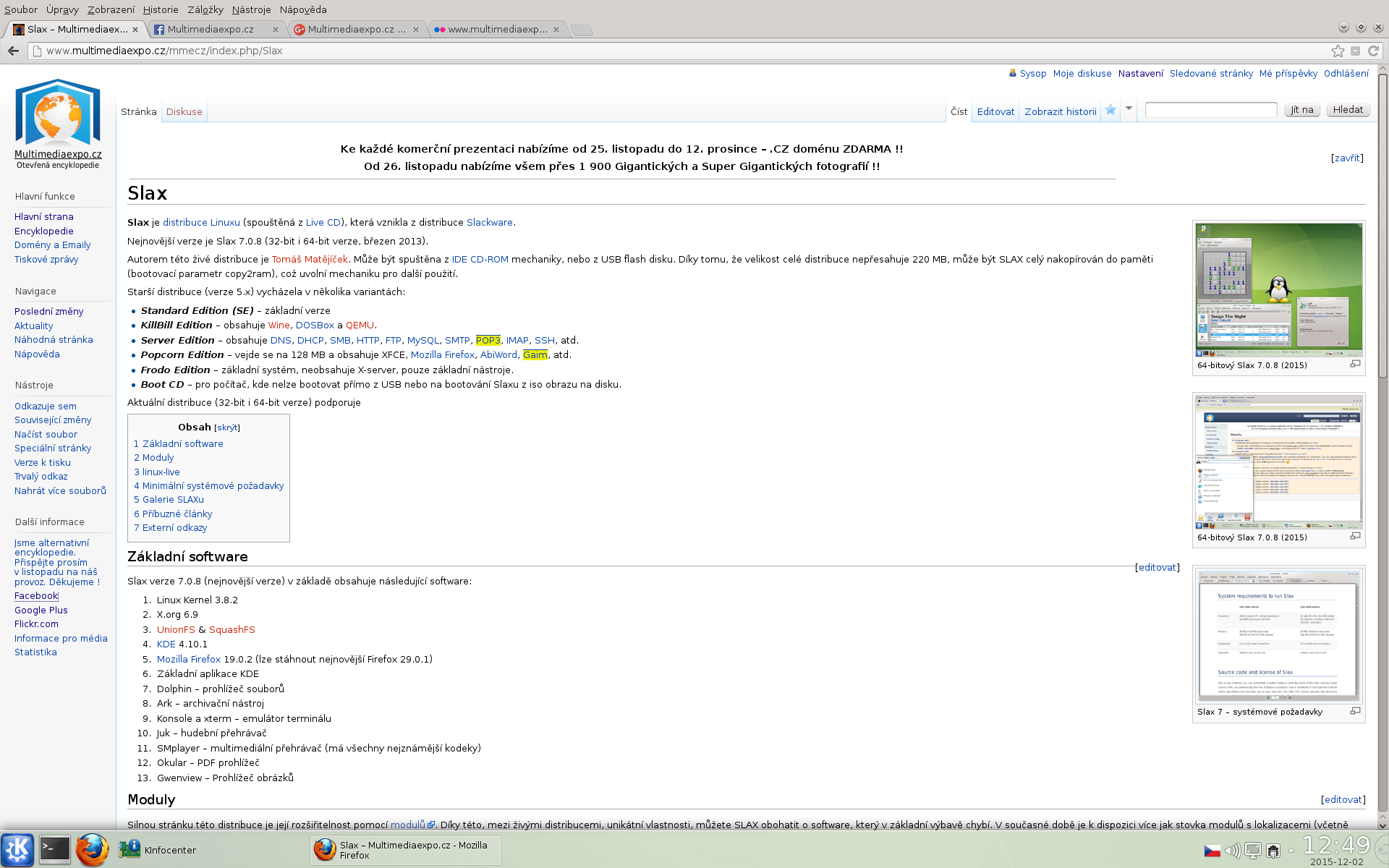
Task: Collapse the Obsah table using skrýt
Action: pyautogui.click(x=226, y=427)
